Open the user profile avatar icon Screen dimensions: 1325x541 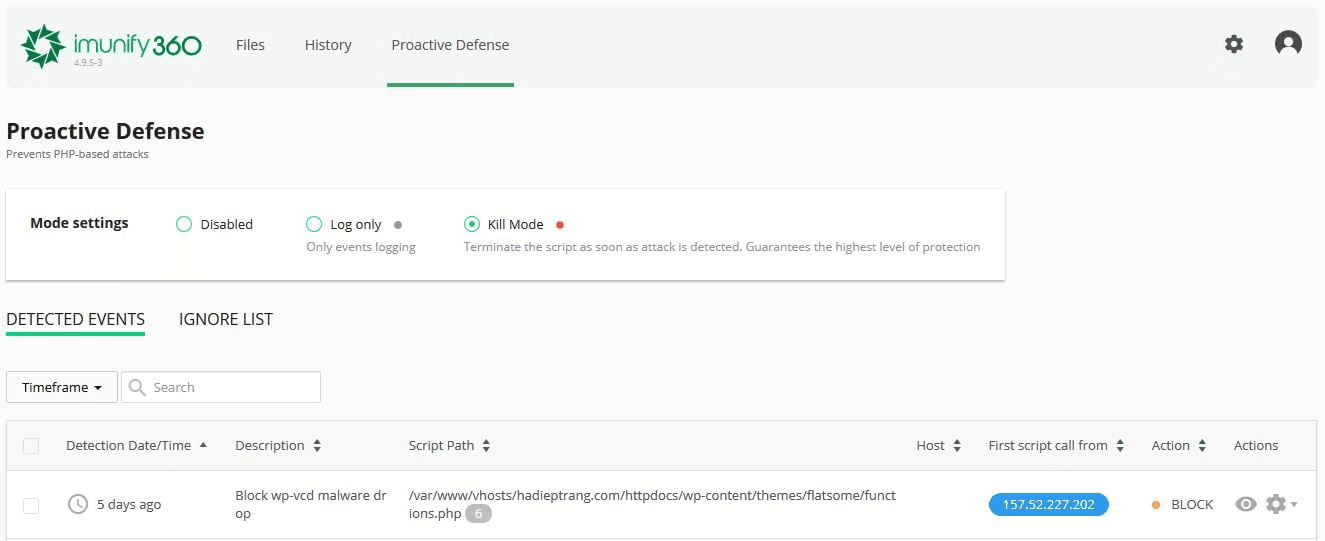1288,43
